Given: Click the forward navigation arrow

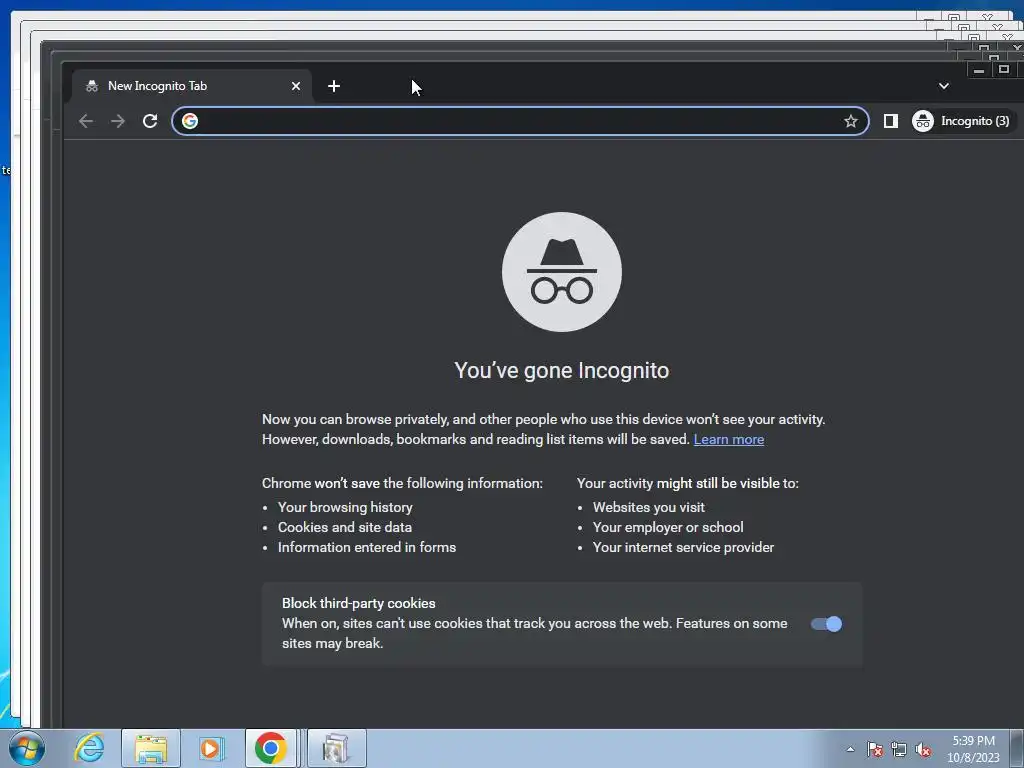Looking at the screenshot, I should (118, 121).
